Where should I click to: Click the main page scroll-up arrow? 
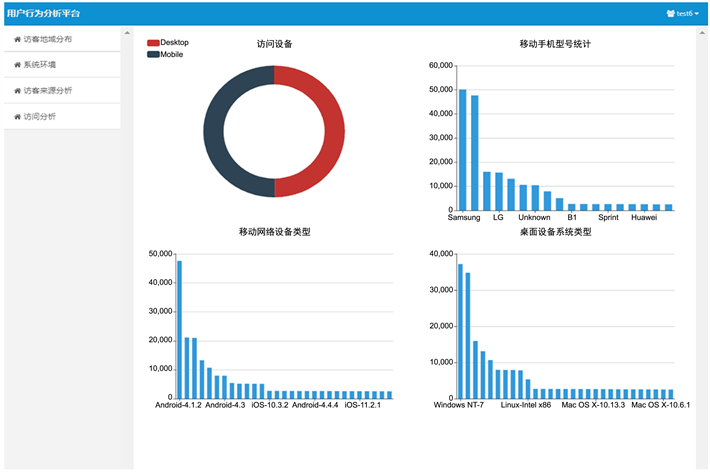701,33
